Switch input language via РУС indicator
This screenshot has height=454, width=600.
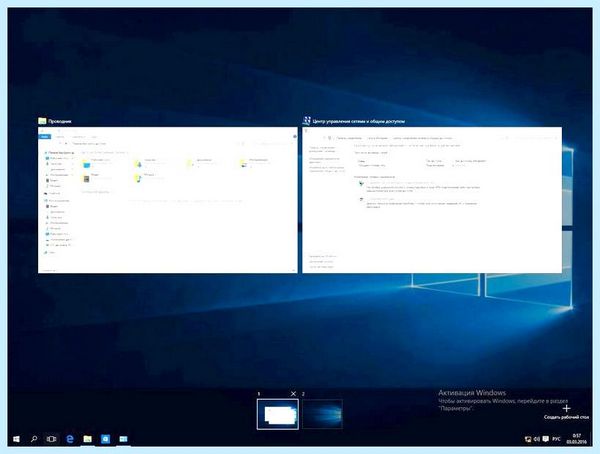click(x=556, y=439)
